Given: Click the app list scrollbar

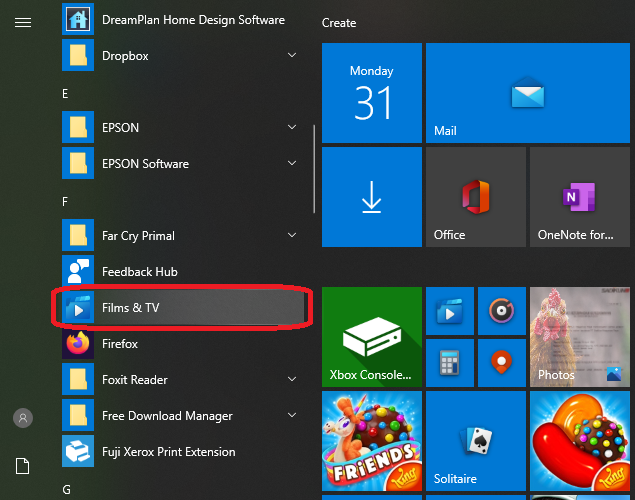Looking at the screenshot, I should pos(314,169).
